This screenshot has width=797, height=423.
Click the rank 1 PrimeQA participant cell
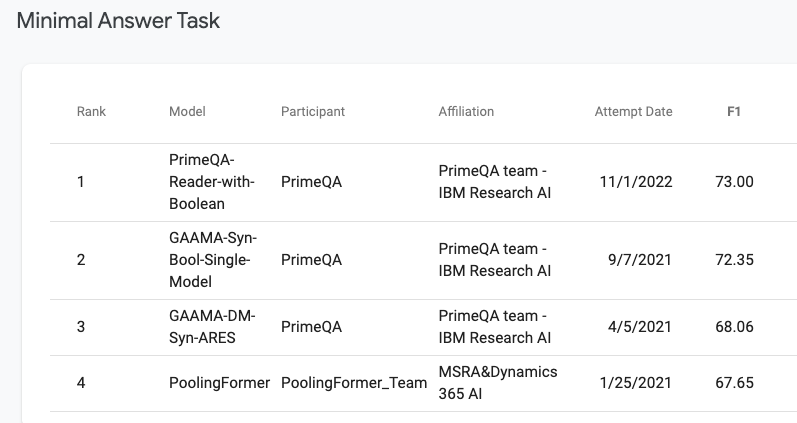[311, 182]
